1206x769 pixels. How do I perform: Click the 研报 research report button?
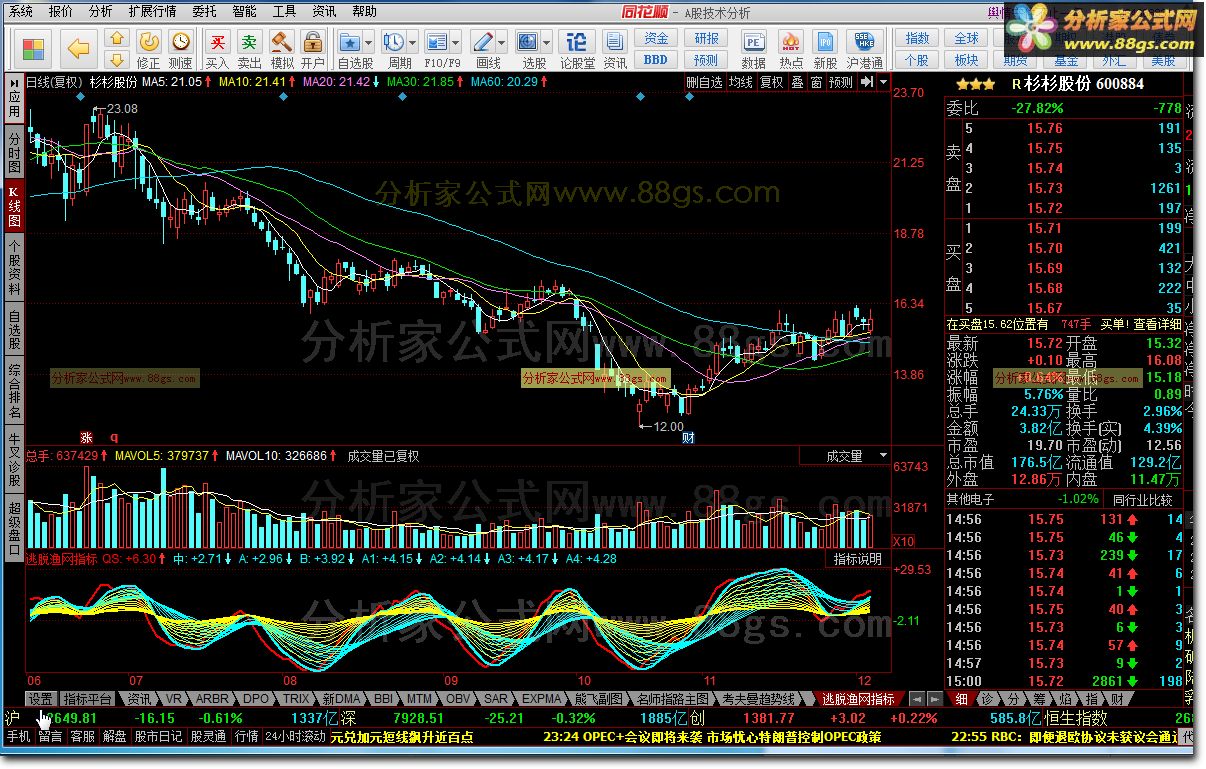(x=706, y=39)
